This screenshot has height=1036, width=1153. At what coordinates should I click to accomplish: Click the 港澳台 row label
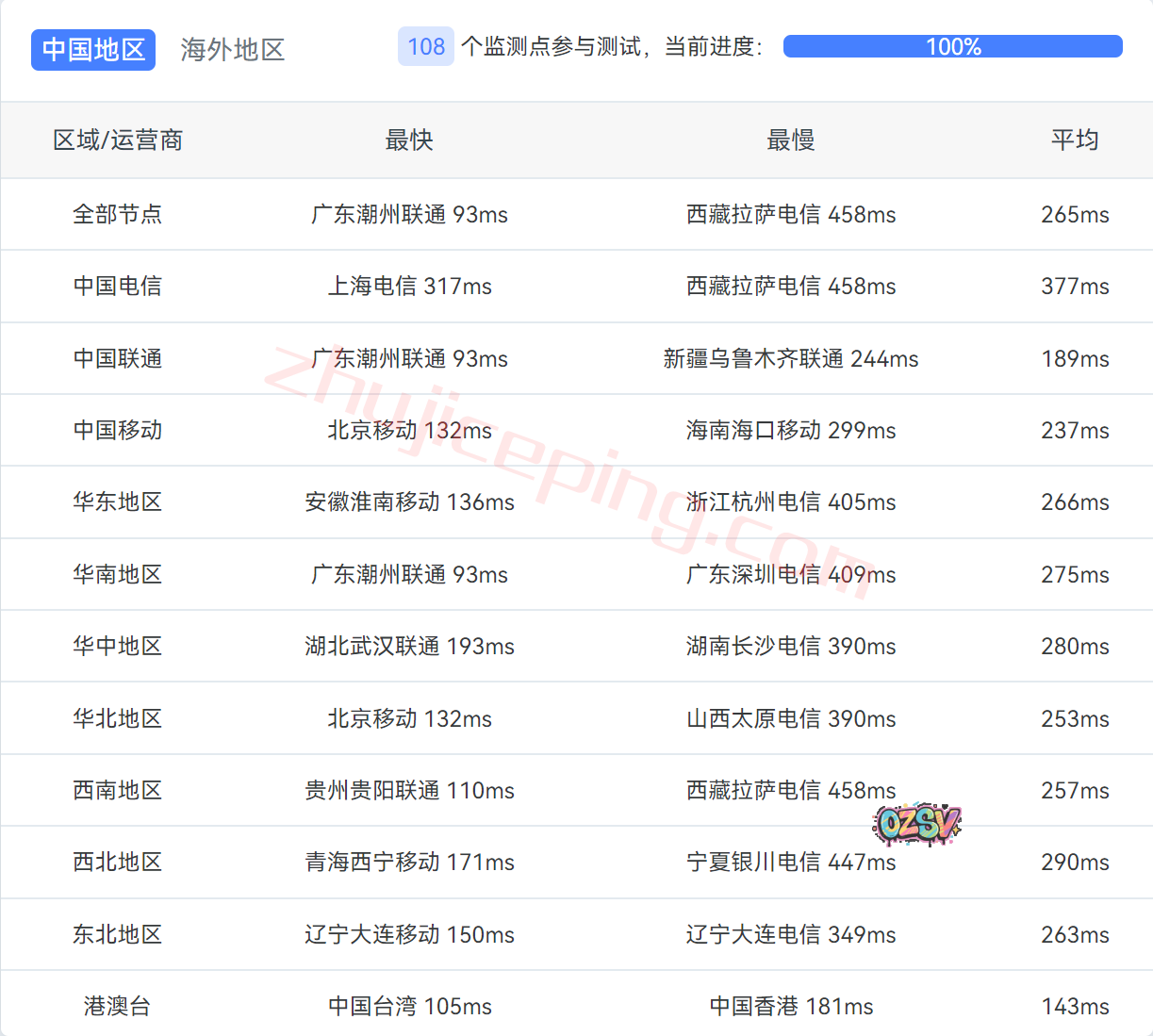click(x=118, y=1007)
